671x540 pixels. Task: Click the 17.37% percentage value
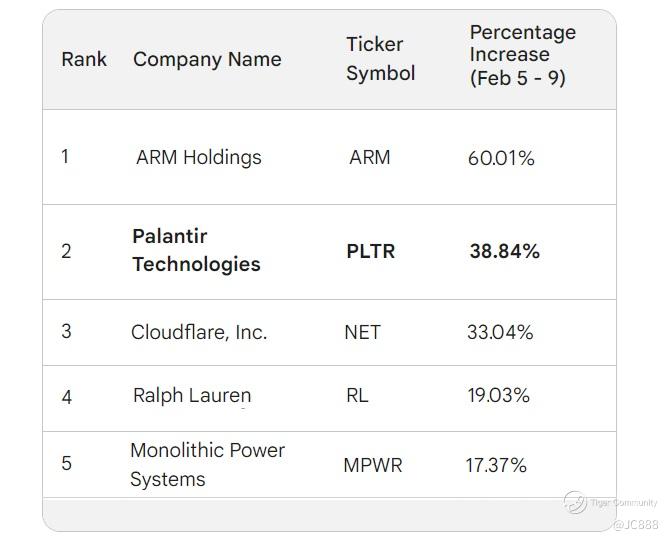pos(496,465)
